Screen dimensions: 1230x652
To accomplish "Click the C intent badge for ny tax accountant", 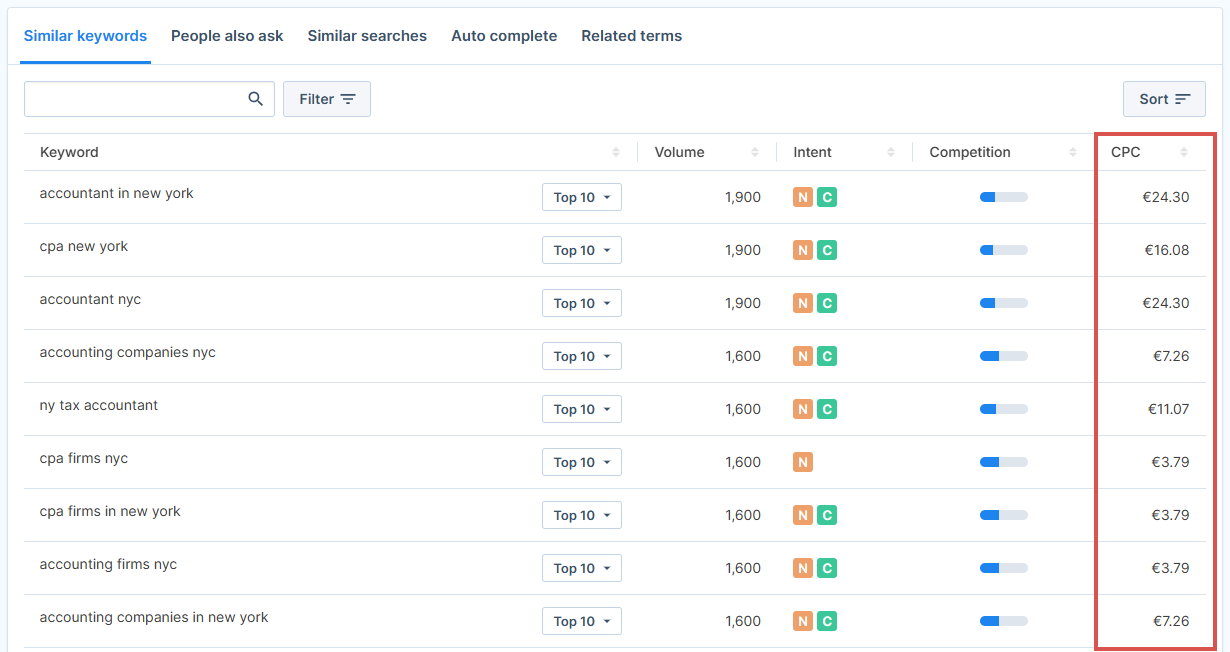I will point(827,409).
